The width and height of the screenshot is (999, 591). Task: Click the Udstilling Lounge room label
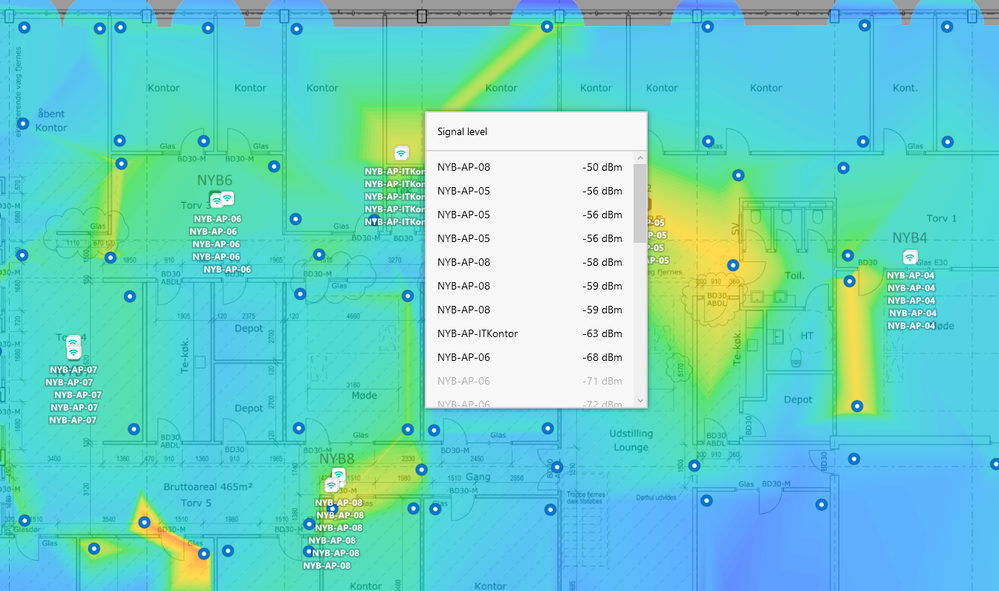629,441
